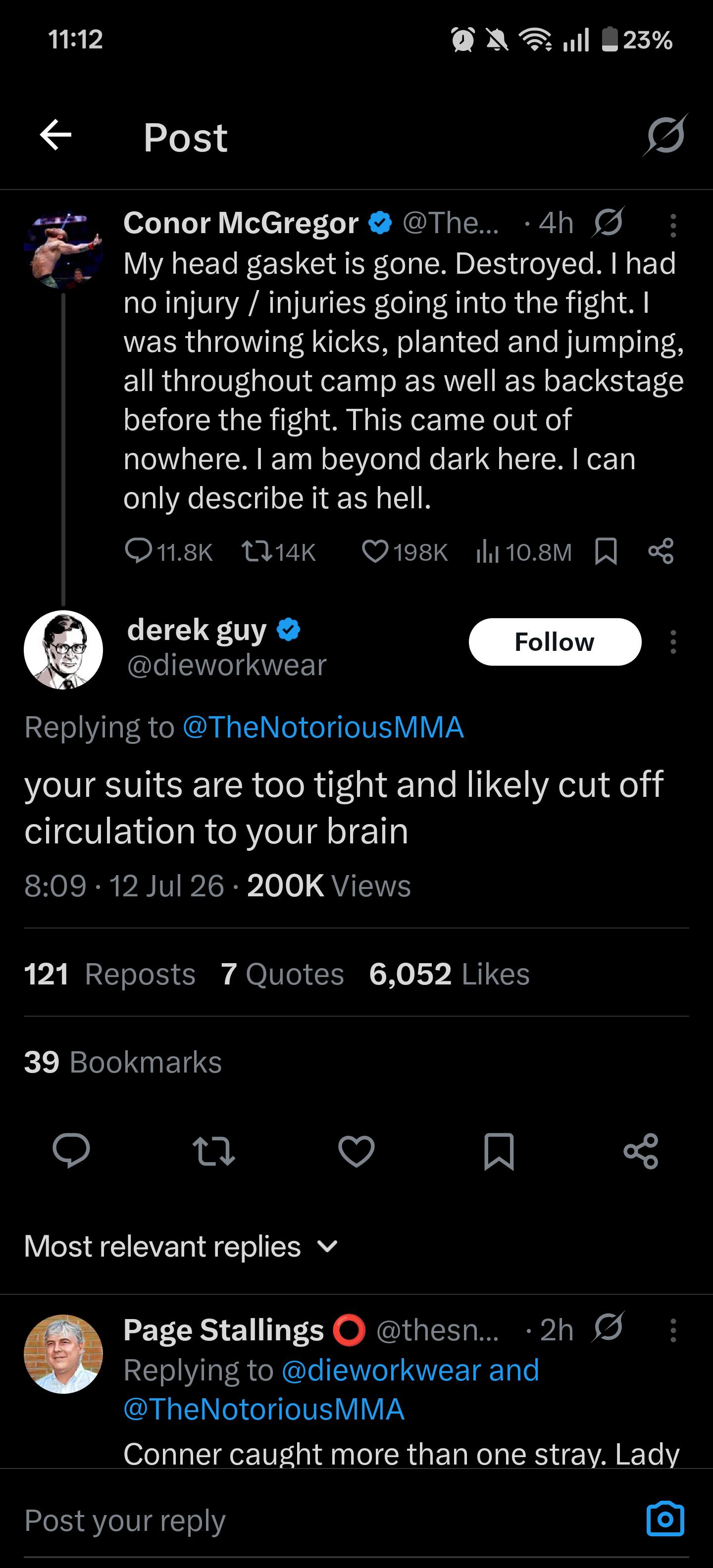Tap the back arrow to leave post
713x1568 pixels.
[55, 135]
